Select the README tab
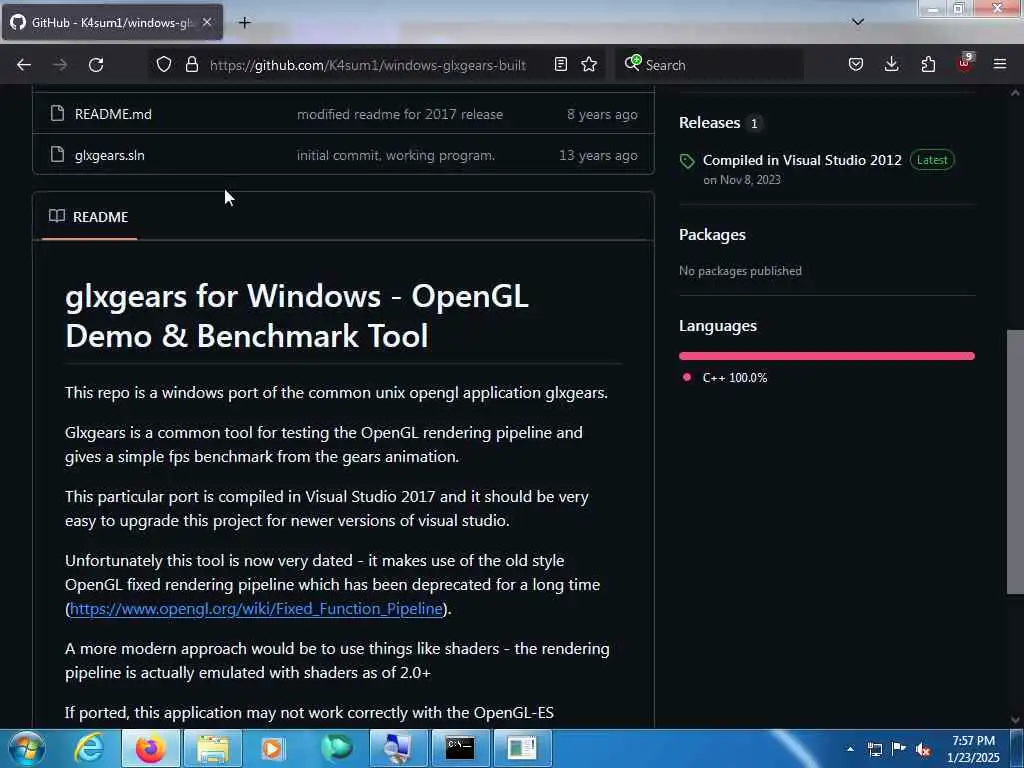This screenshot has width=1024, height=768. point(89,217)
